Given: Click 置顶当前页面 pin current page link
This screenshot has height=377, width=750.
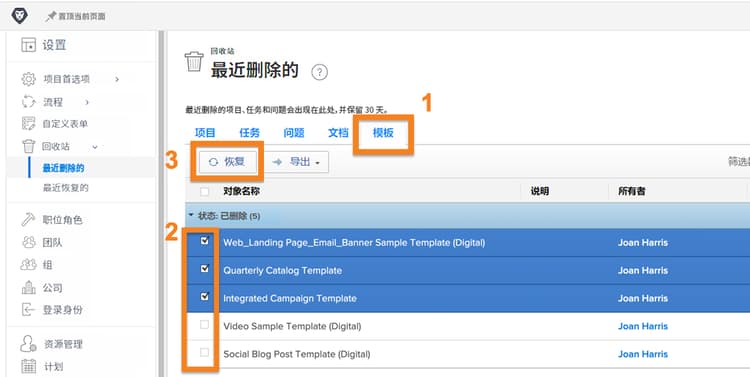Looking at the screenshot, I should [x=82, y=16].
